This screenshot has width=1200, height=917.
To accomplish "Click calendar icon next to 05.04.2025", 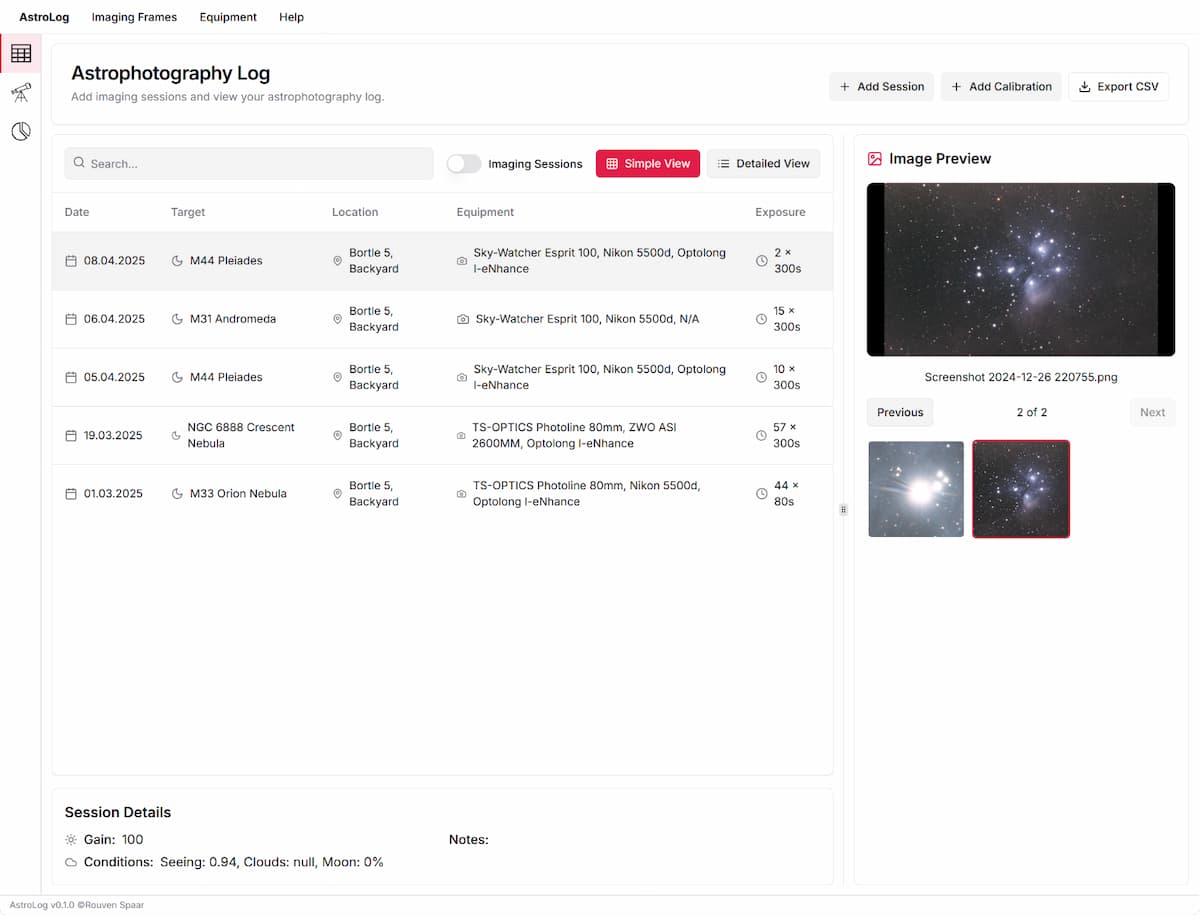I will click(71, 377).
